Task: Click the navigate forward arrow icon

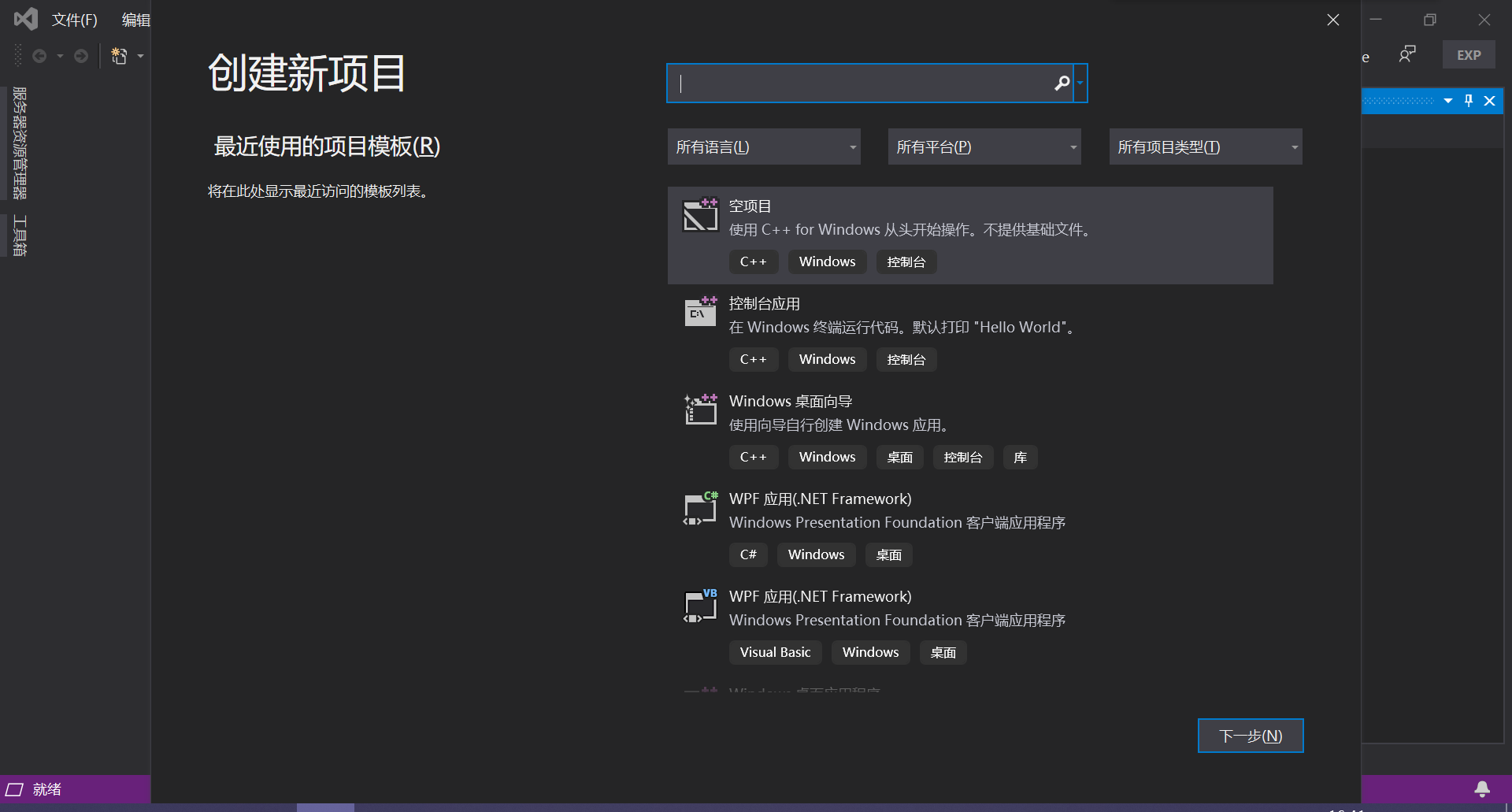Action: pos(81,56)
